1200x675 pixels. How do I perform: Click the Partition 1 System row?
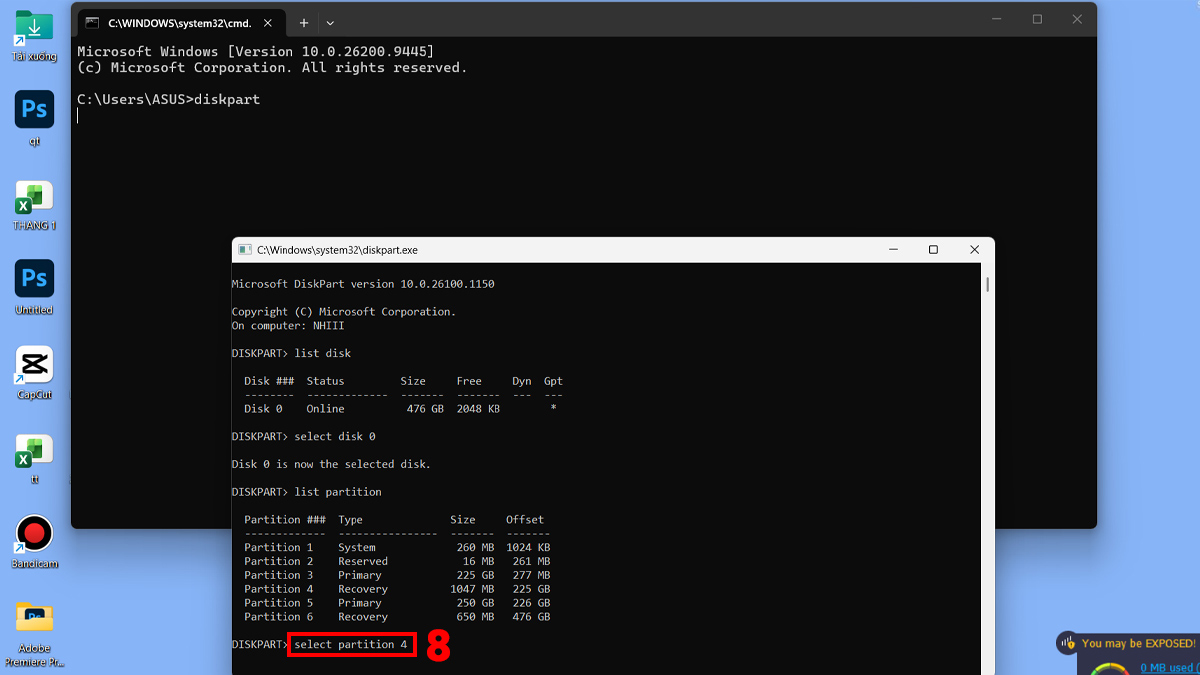click(397, 547)
